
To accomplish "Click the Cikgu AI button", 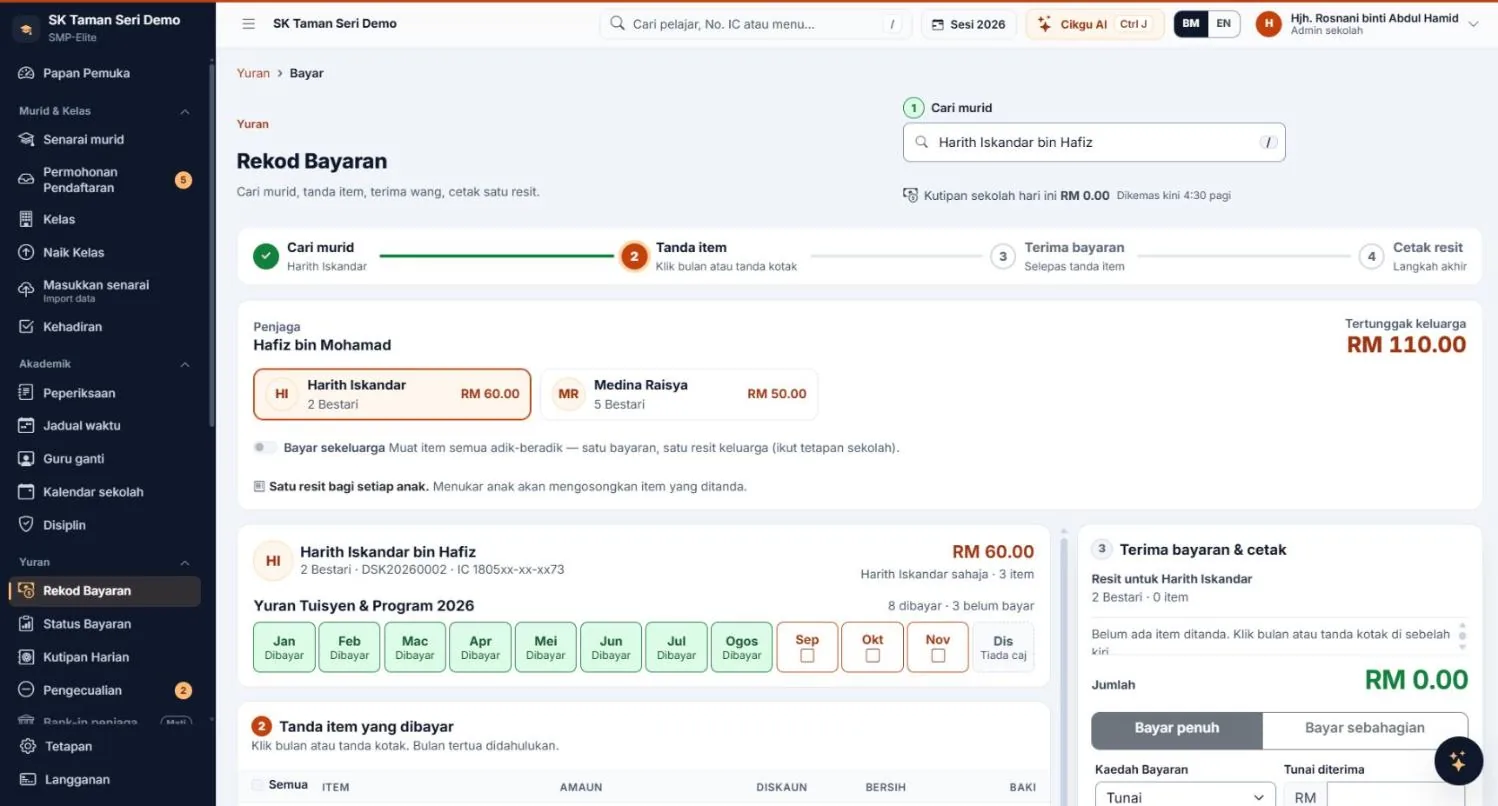I will [1095, 24].
